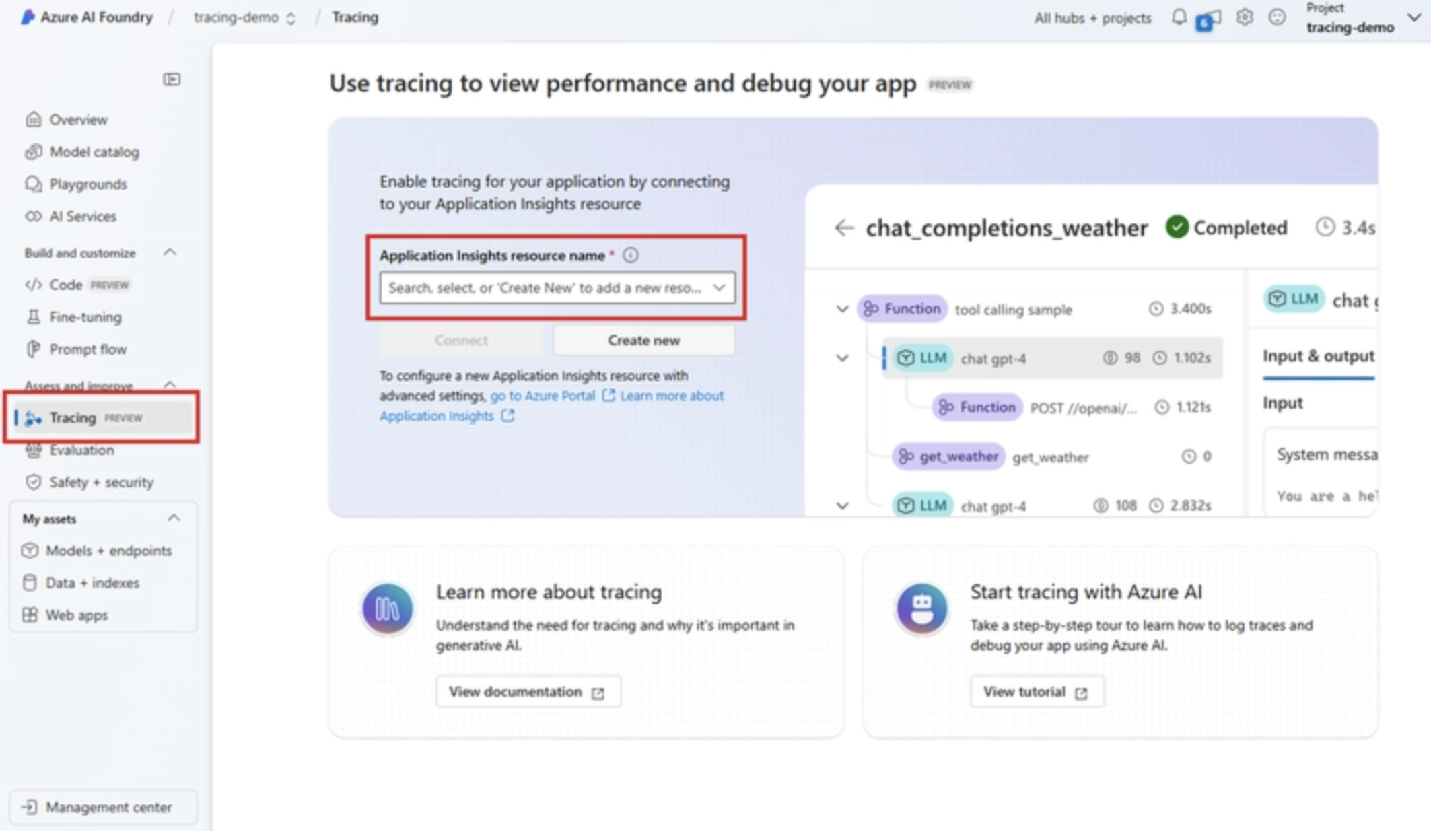Open Model catalog in the sidebar
Viewport: 1431px width, 840px height.
pyautogui.click(x=94, y=152)
